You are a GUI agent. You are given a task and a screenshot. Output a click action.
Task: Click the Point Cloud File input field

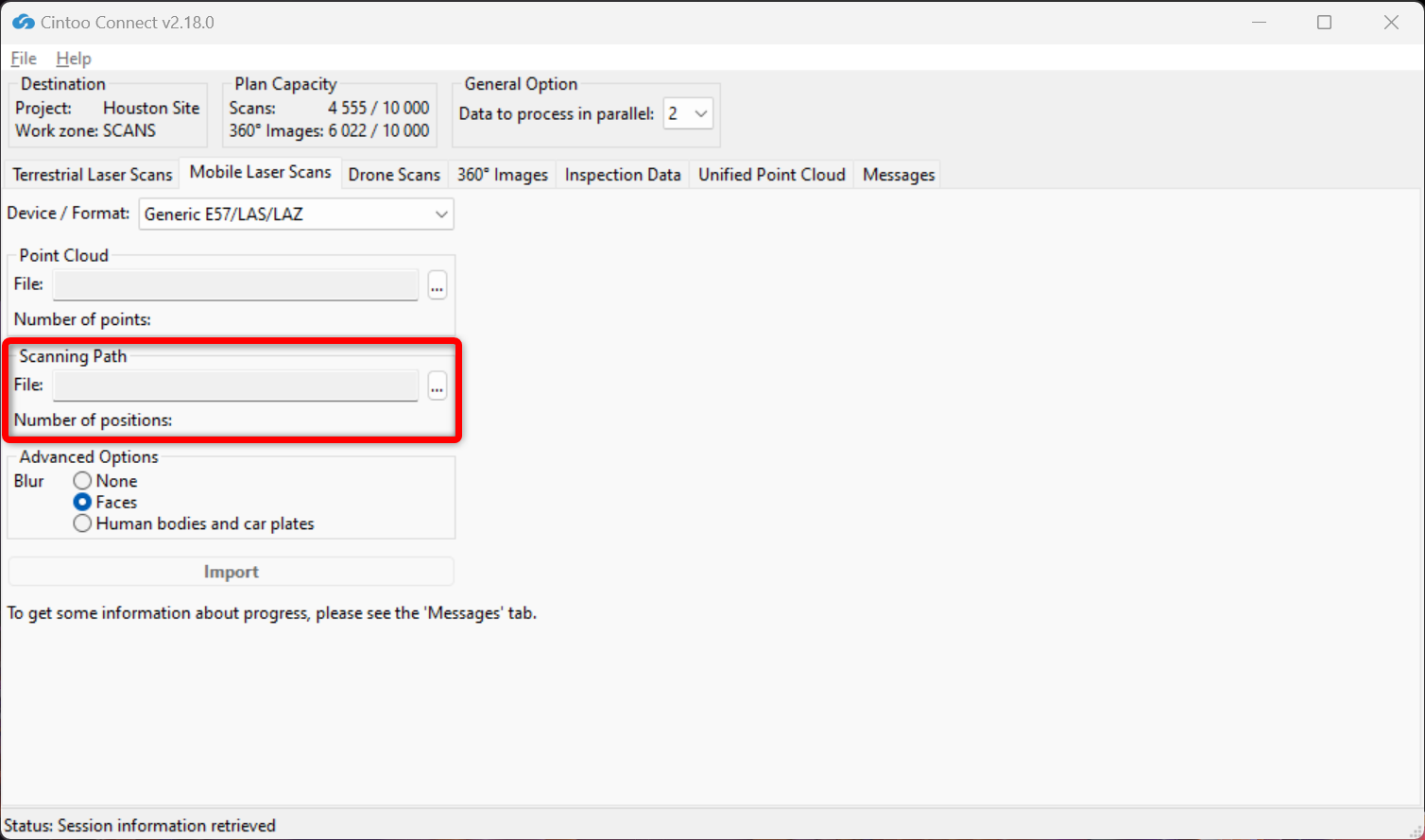coord(235,284)
